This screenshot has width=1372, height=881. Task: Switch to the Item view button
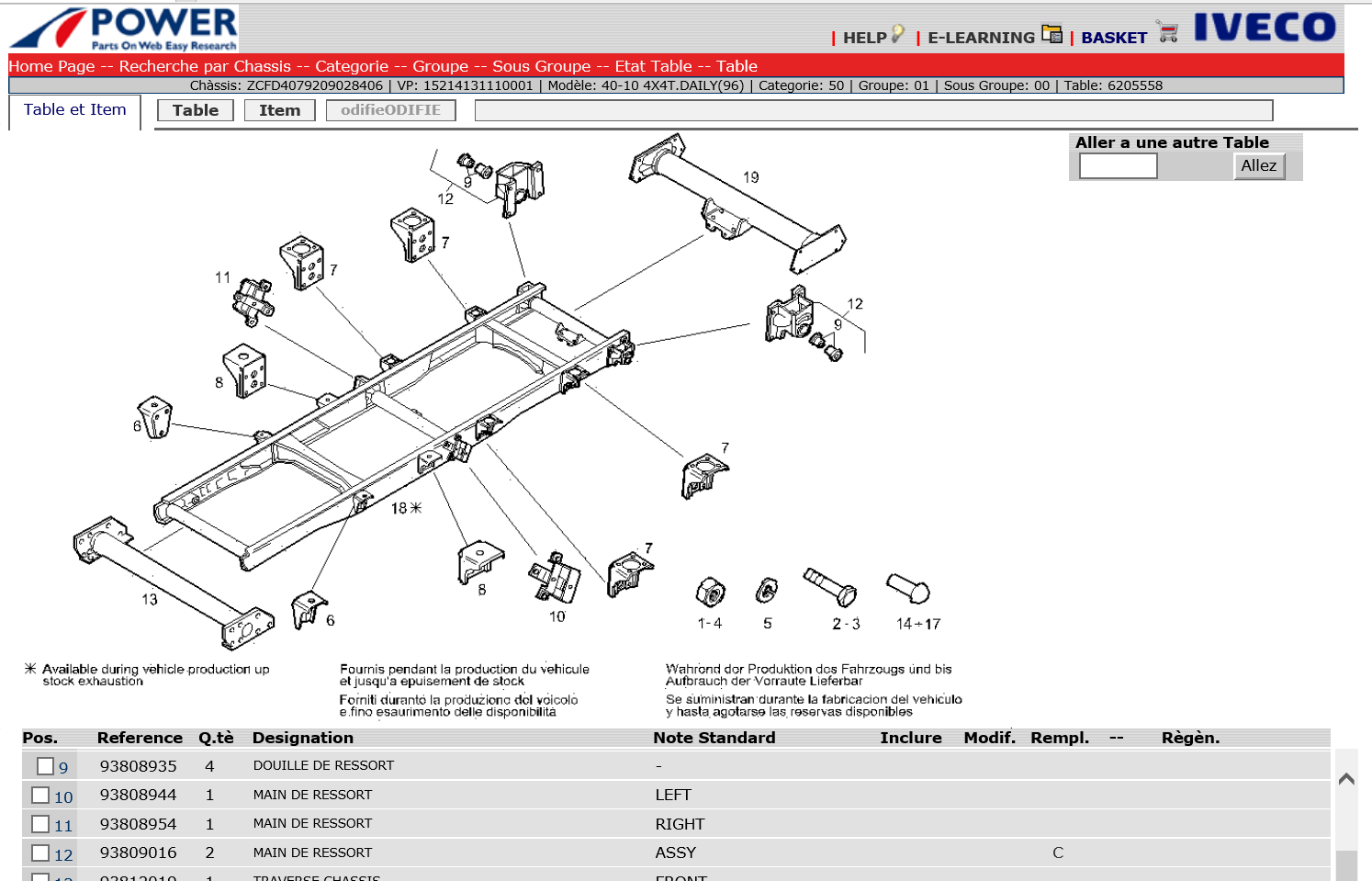[x=279, y=110]
